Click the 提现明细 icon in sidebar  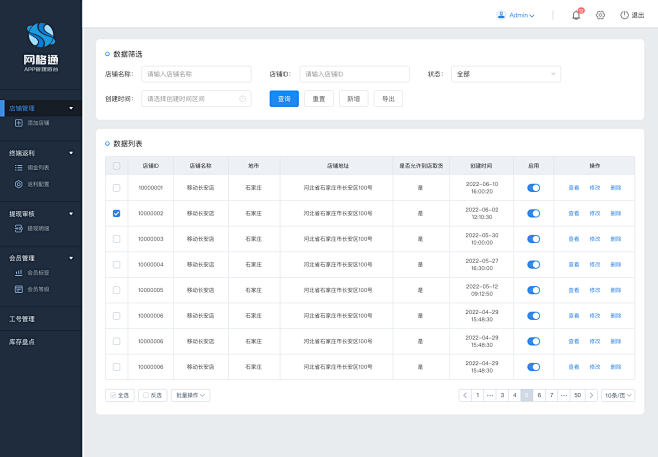(19, 229)
